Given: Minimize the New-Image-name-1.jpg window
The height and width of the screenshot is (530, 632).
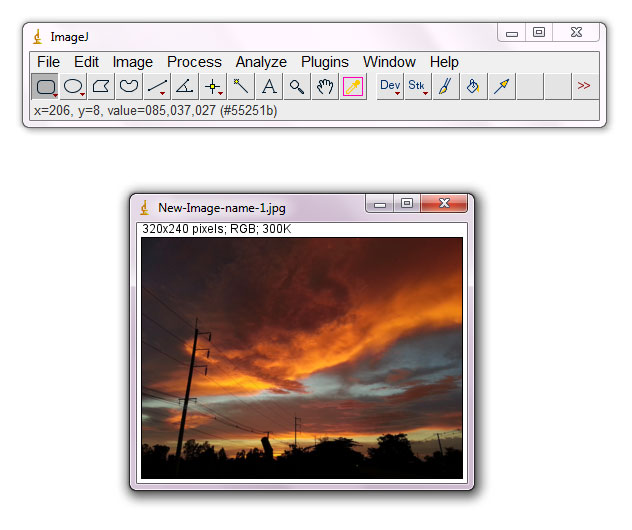Looking at the screenshot, I should click(x=380, y=204).
